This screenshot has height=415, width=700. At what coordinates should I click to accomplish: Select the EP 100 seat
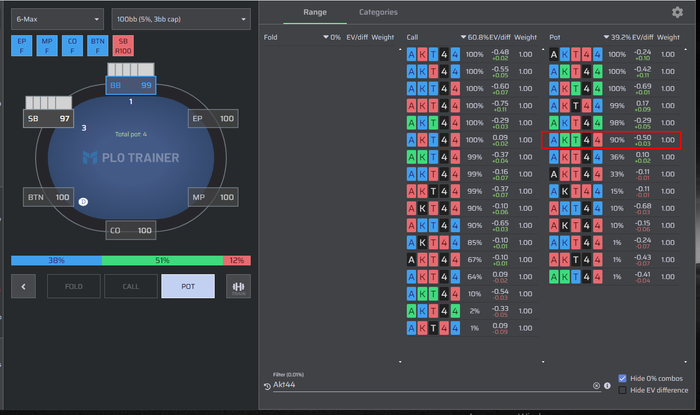[213, 119]
